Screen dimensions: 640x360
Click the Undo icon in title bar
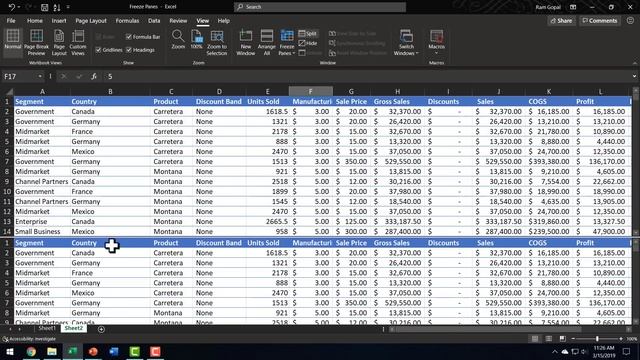click(12, 7)
